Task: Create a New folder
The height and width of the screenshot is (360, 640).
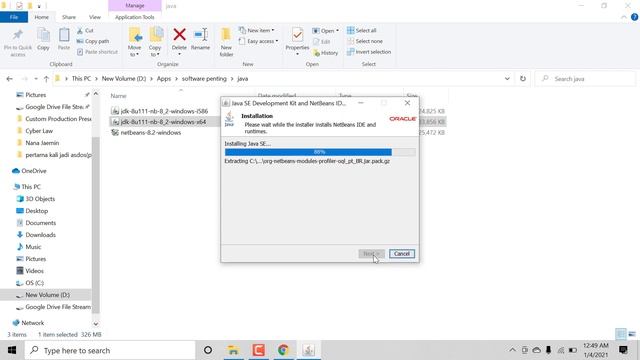Action: [226, 42]
